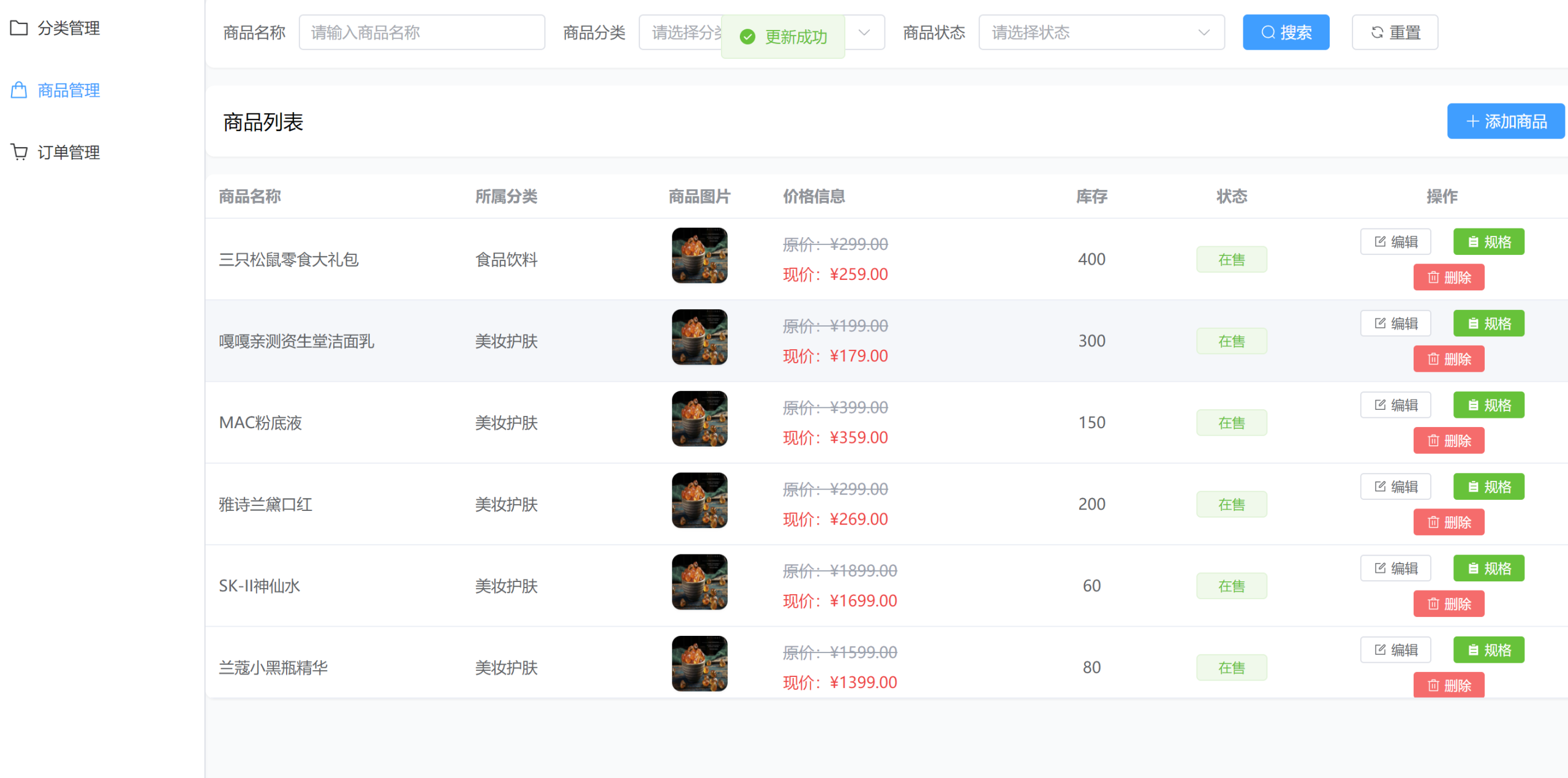The width and height of the screenshot is (1568, 778).
Task: Click the plus icon in 添加商品 button
Action: click(1472, 121)
